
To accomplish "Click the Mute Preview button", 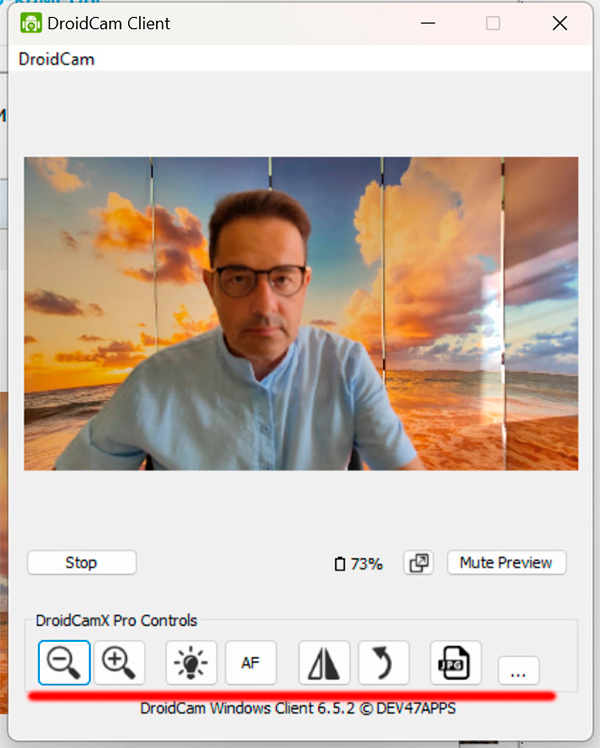I will (506, 563).
